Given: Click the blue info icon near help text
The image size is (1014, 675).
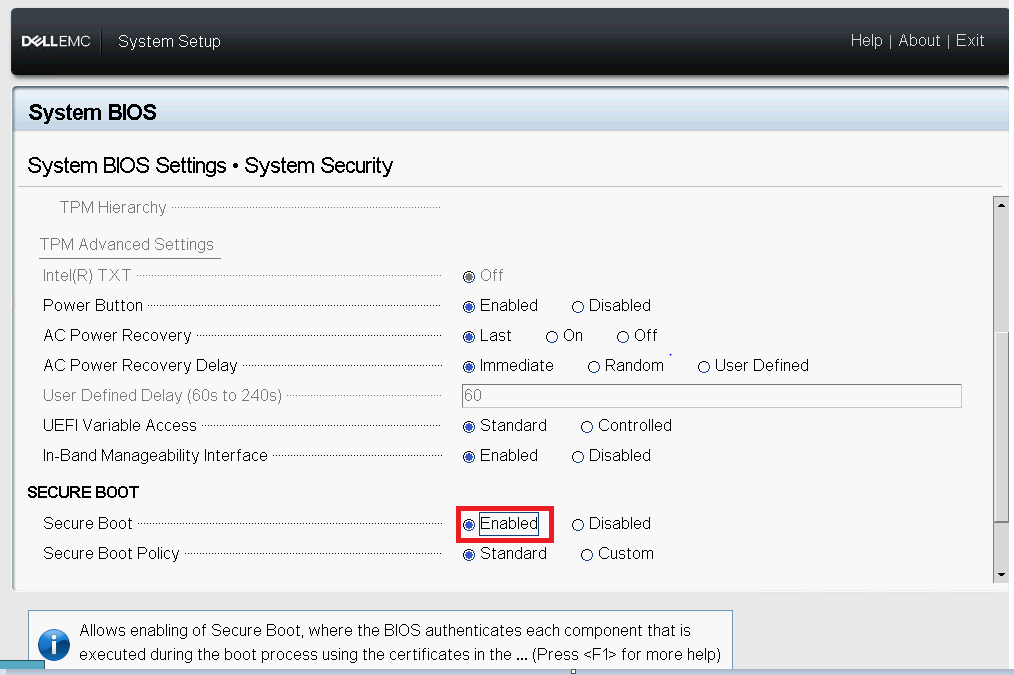Looking at the screenshot, I should click(54, 645).
